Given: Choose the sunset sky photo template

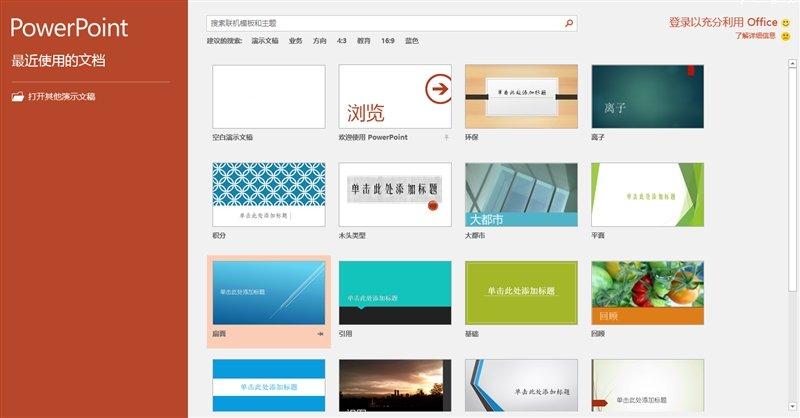Looking at the screenshot, I should tap(395, 385).
